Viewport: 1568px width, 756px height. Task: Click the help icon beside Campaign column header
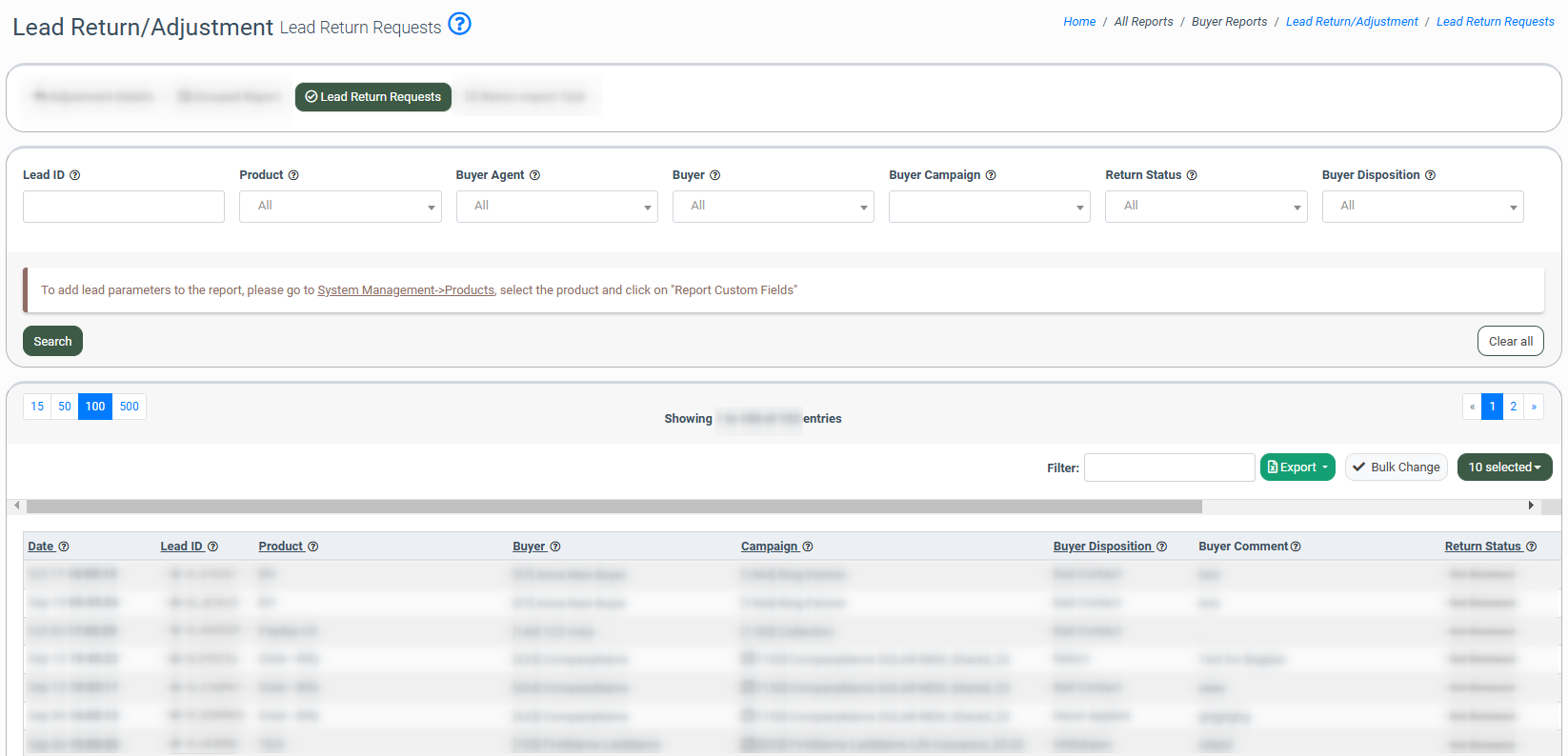click(808, 547)
